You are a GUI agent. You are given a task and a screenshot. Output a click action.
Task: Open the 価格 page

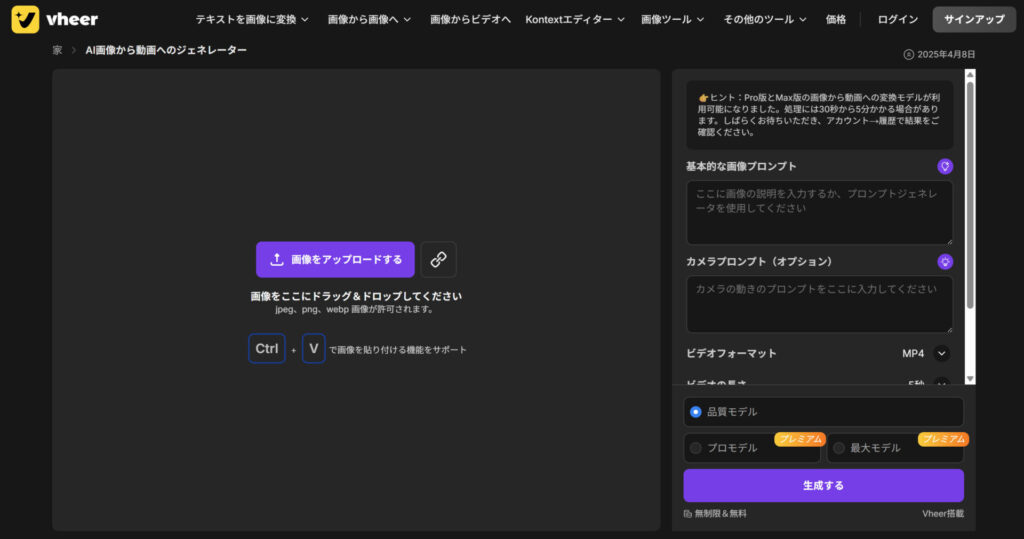(836, 19)
